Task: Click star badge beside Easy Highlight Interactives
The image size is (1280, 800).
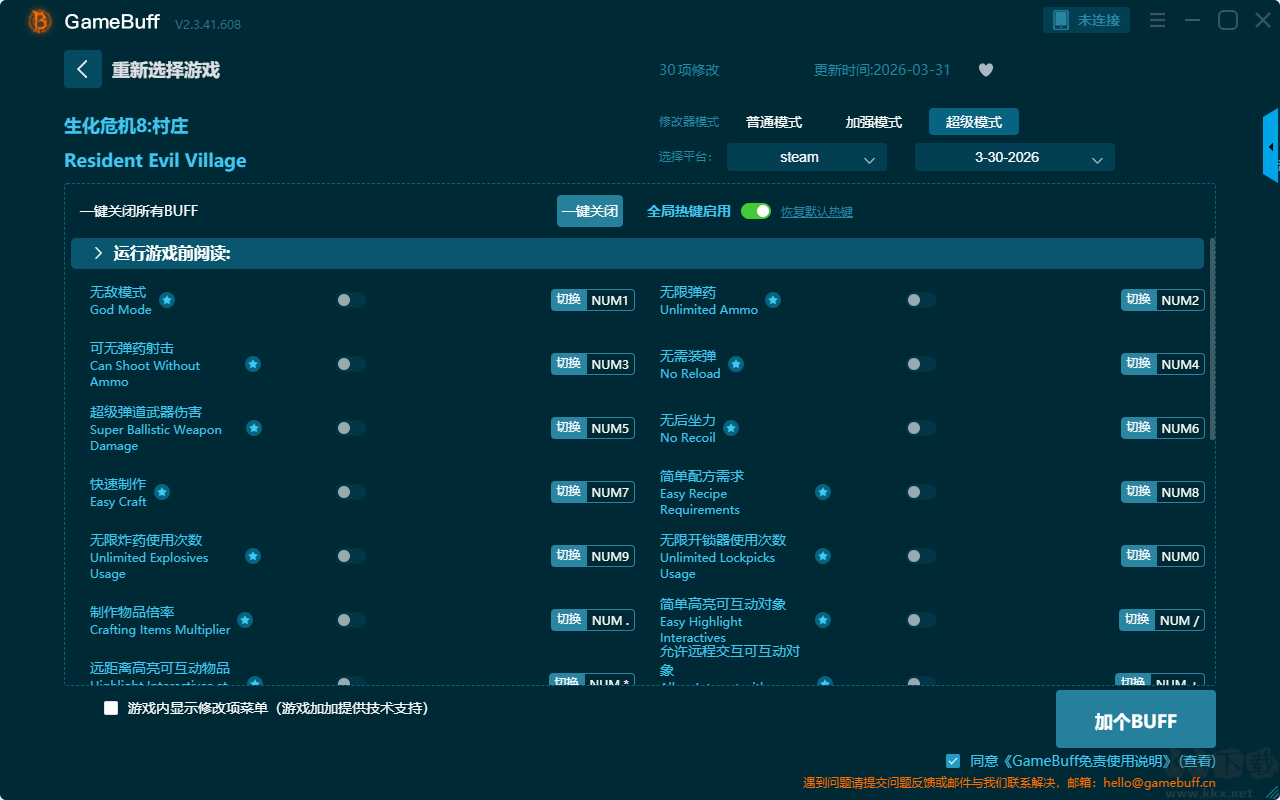Action: click(x=823, y=620)
